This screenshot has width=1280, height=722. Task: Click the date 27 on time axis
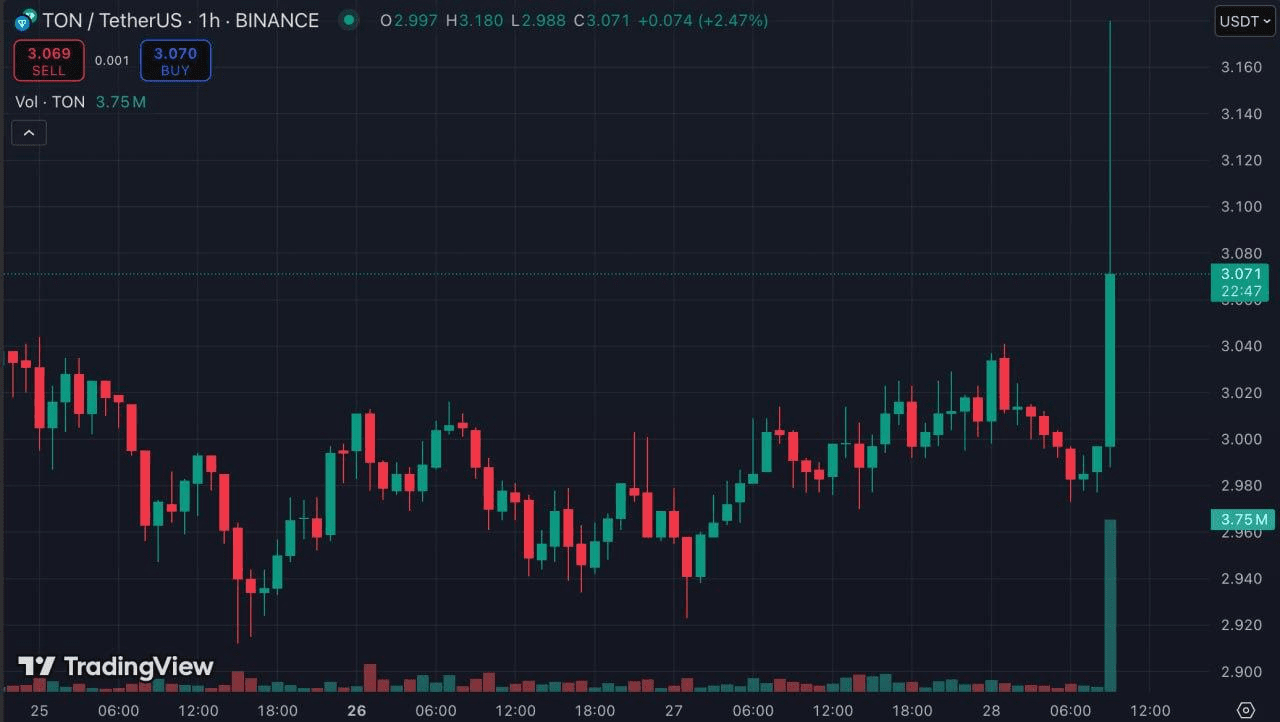tap(673, 711)
